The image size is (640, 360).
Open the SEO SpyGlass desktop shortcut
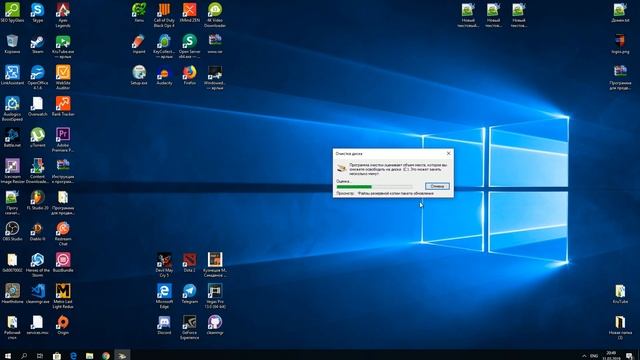click(x=12, y=12)
